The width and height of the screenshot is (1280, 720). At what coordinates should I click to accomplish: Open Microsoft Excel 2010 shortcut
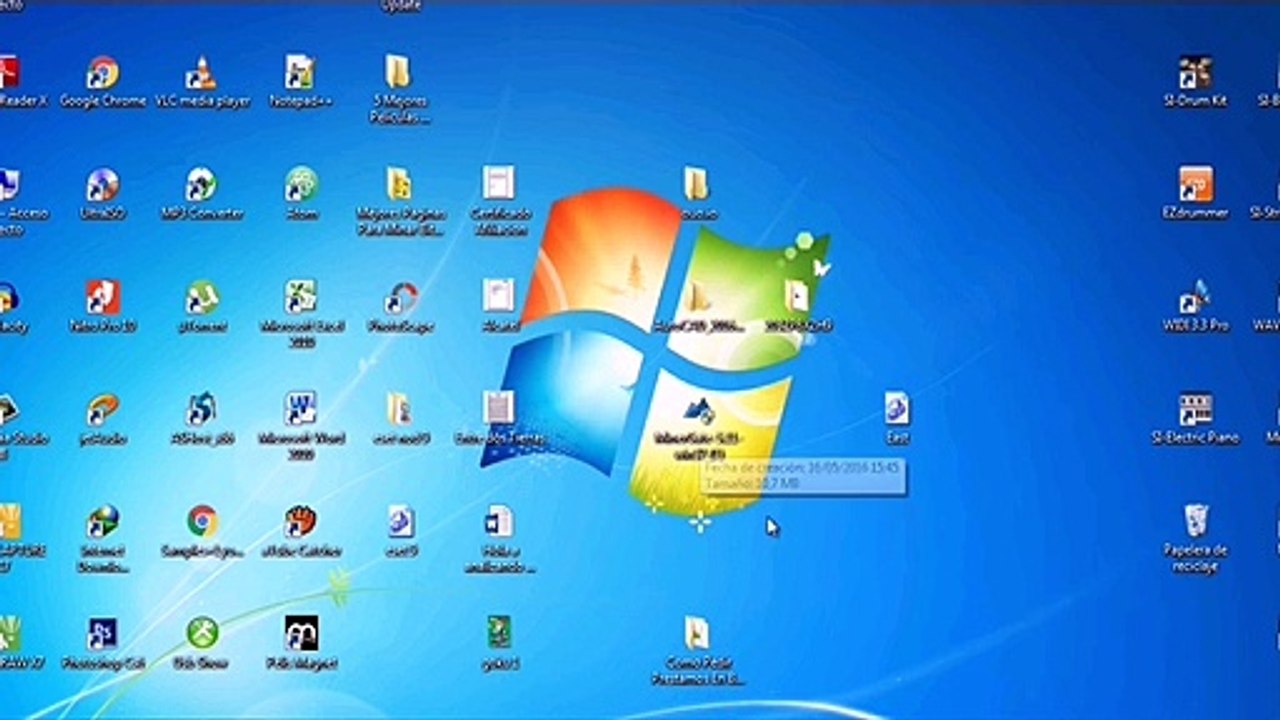[x=300, y=297]
